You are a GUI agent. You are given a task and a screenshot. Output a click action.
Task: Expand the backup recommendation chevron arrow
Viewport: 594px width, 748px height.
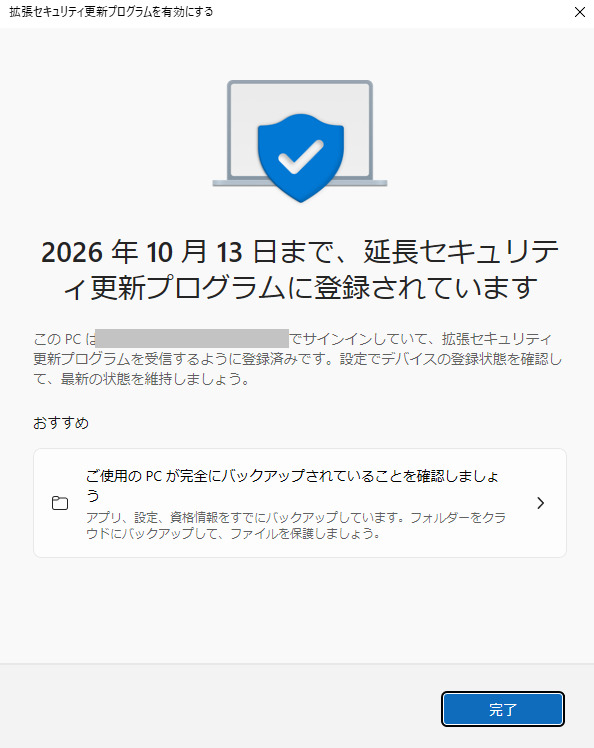click(x=540, y=503)
